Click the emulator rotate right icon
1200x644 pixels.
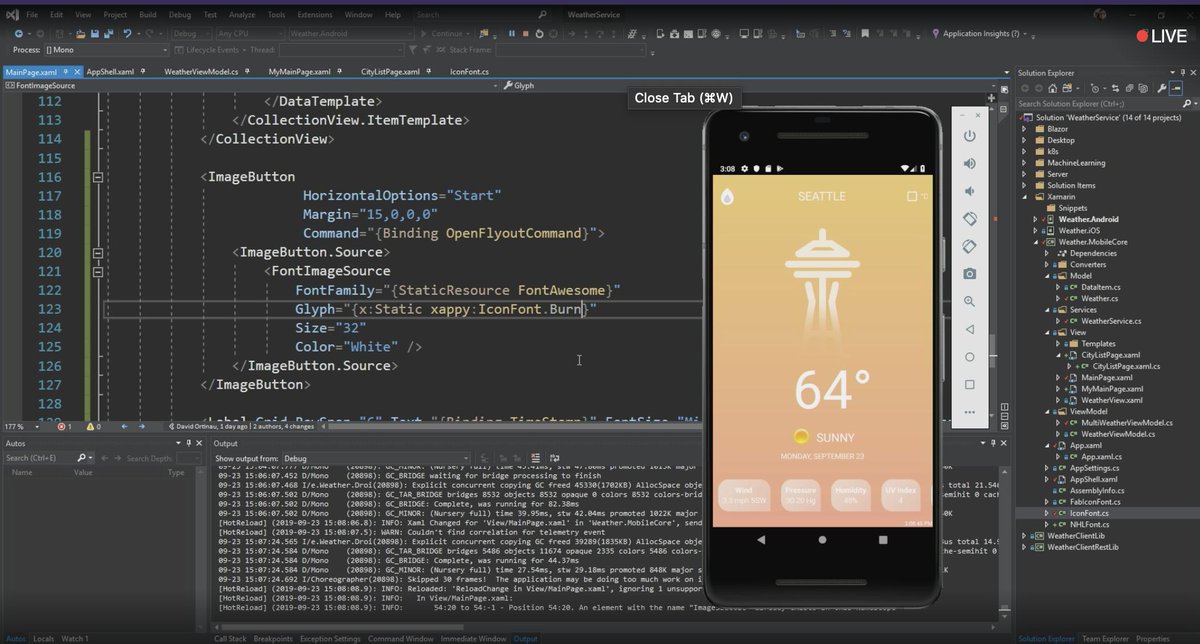(969, 246)
